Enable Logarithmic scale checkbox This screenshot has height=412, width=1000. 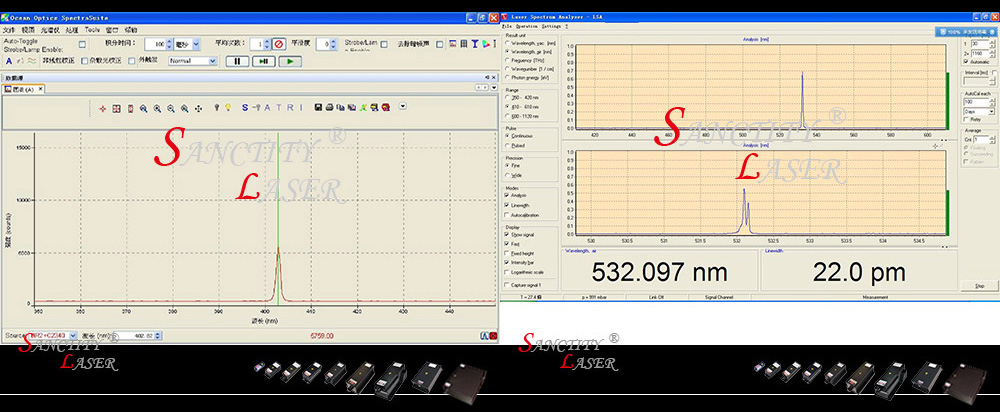506,272
